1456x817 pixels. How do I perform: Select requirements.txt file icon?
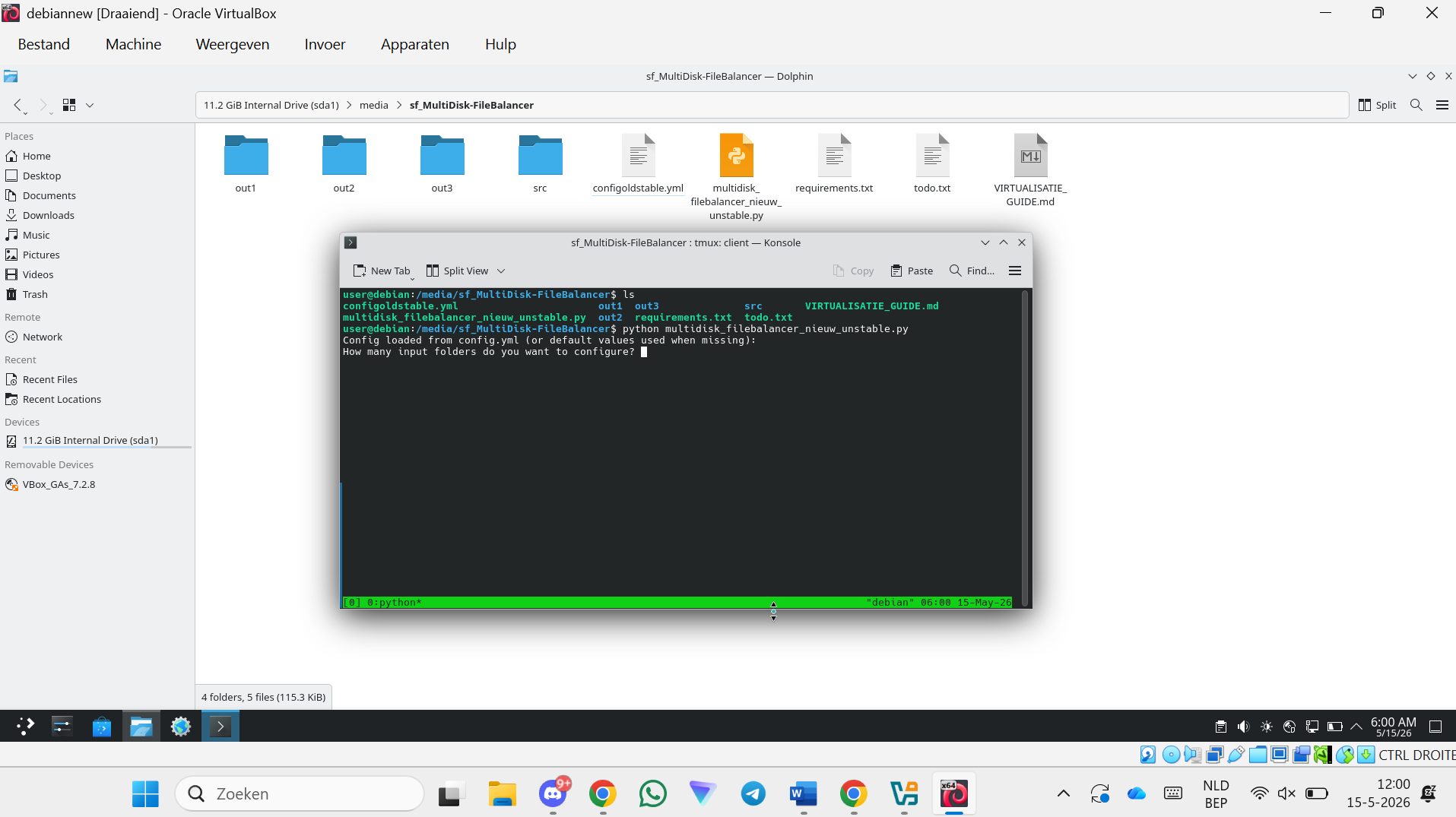click(834, 156)
